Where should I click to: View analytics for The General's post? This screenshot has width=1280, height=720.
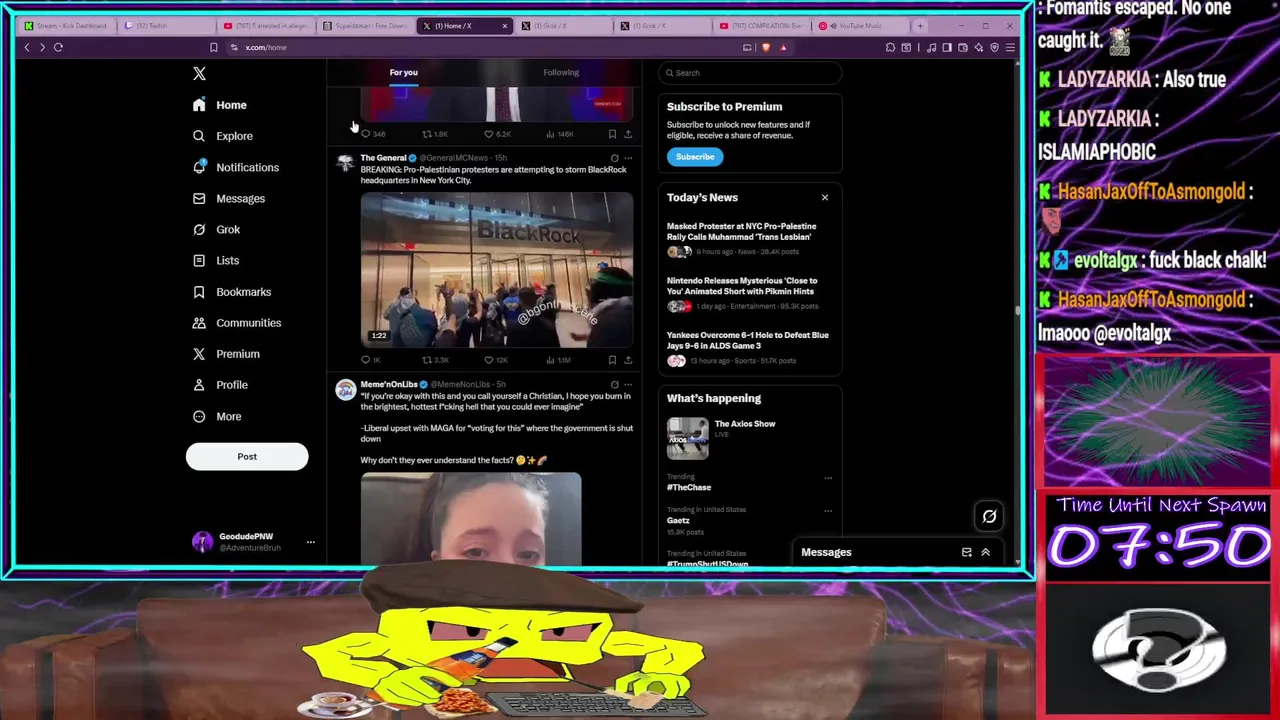(x=551, y=360)
